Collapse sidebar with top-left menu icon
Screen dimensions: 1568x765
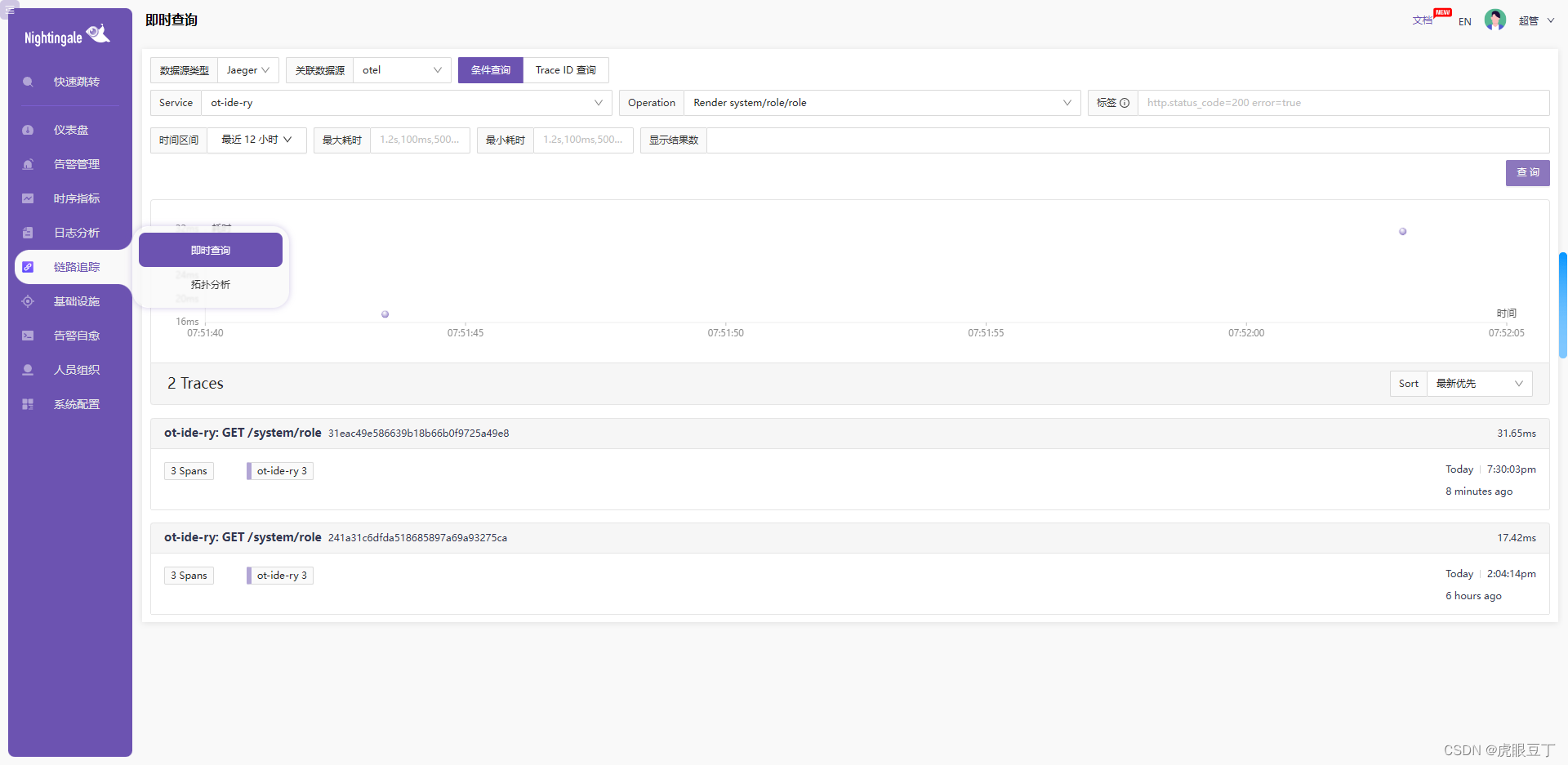click(x=11, y=10)
